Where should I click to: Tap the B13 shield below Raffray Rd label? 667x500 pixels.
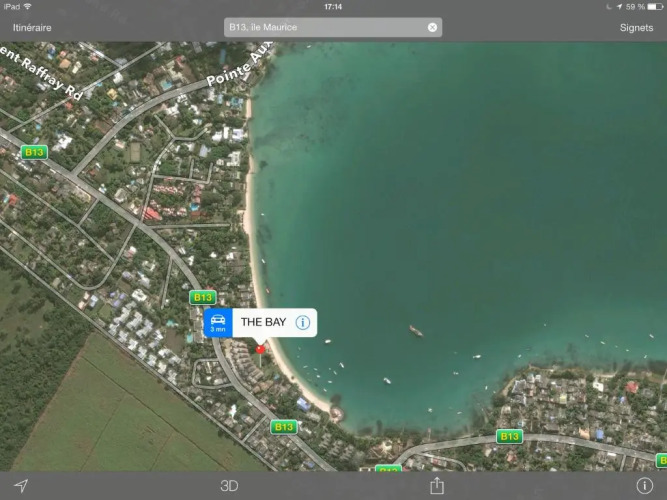pos(34,152)
